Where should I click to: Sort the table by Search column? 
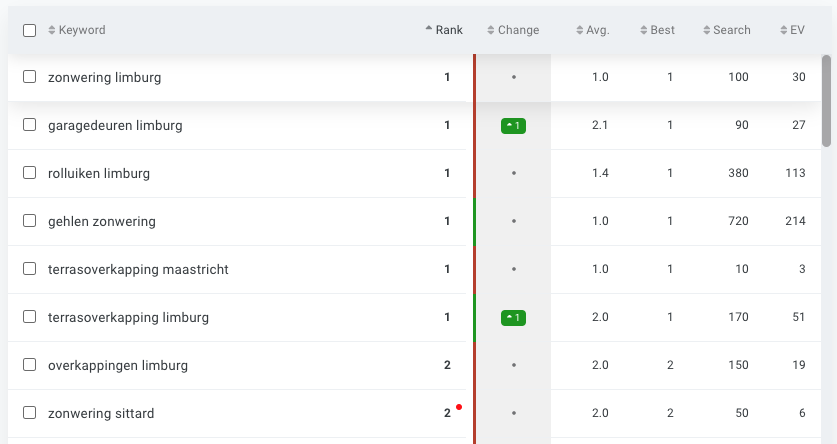tap(726, 30)
